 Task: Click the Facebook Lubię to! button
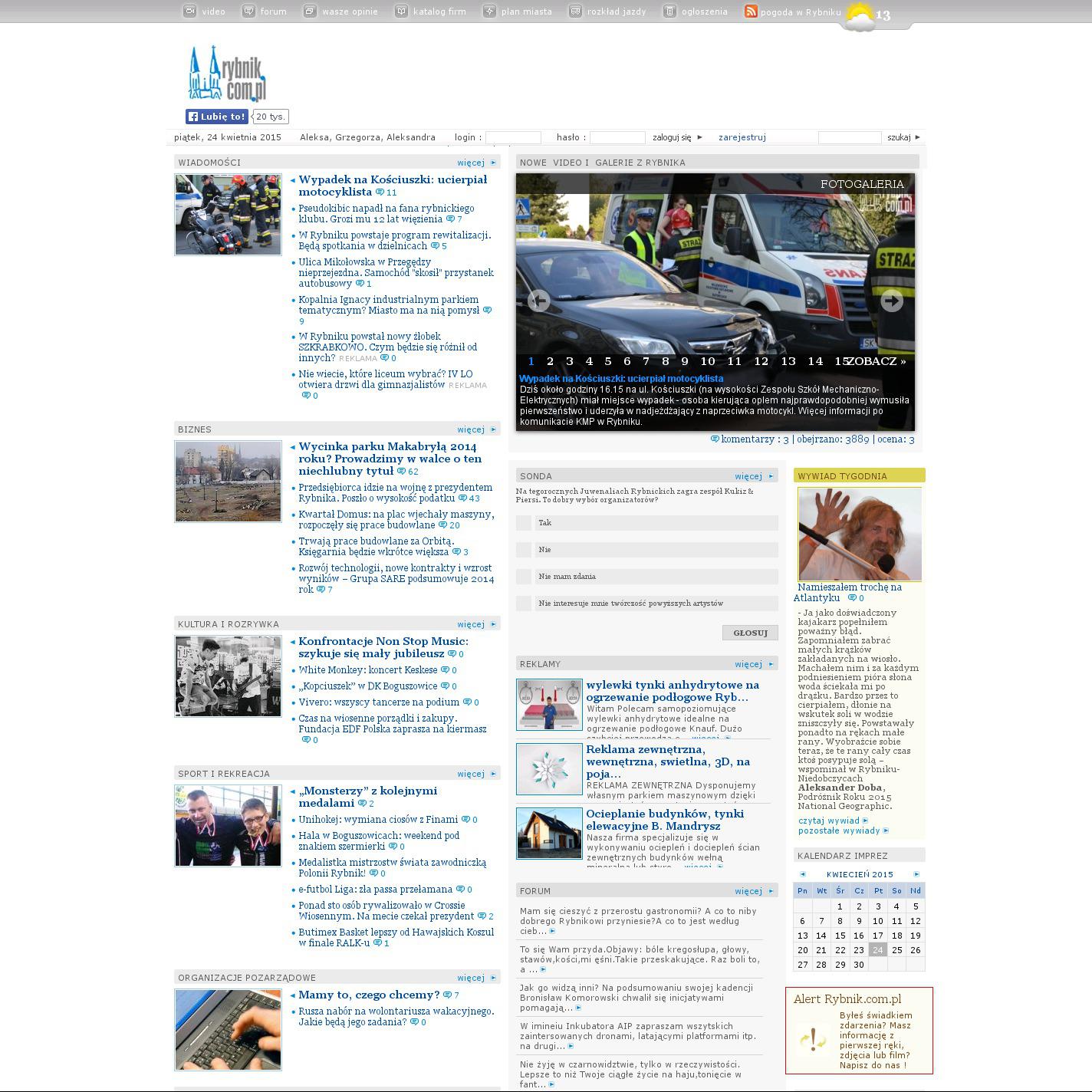(x=217, y=117)
